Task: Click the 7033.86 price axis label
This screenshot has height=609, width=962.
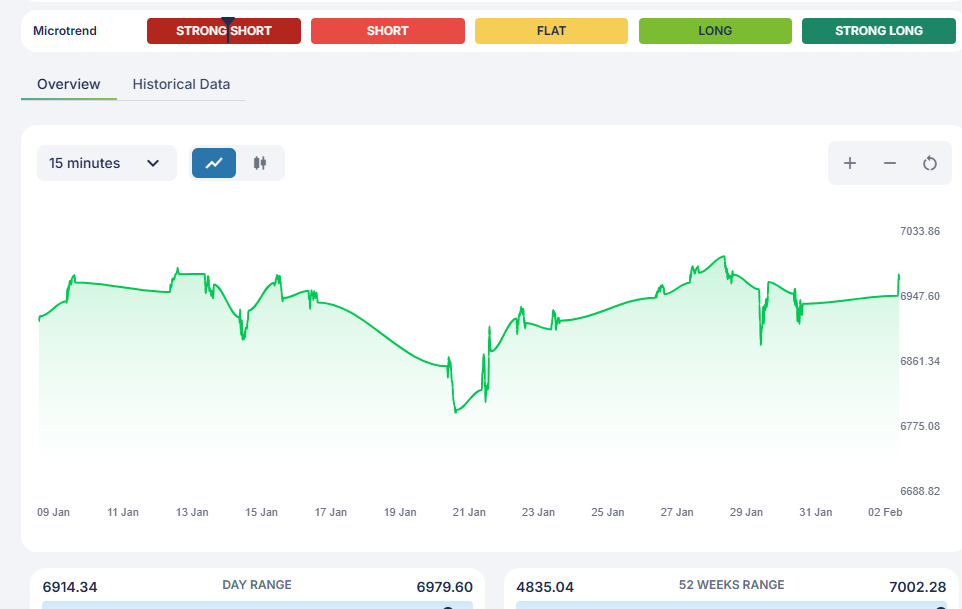Action: click(x=920, y=231)
